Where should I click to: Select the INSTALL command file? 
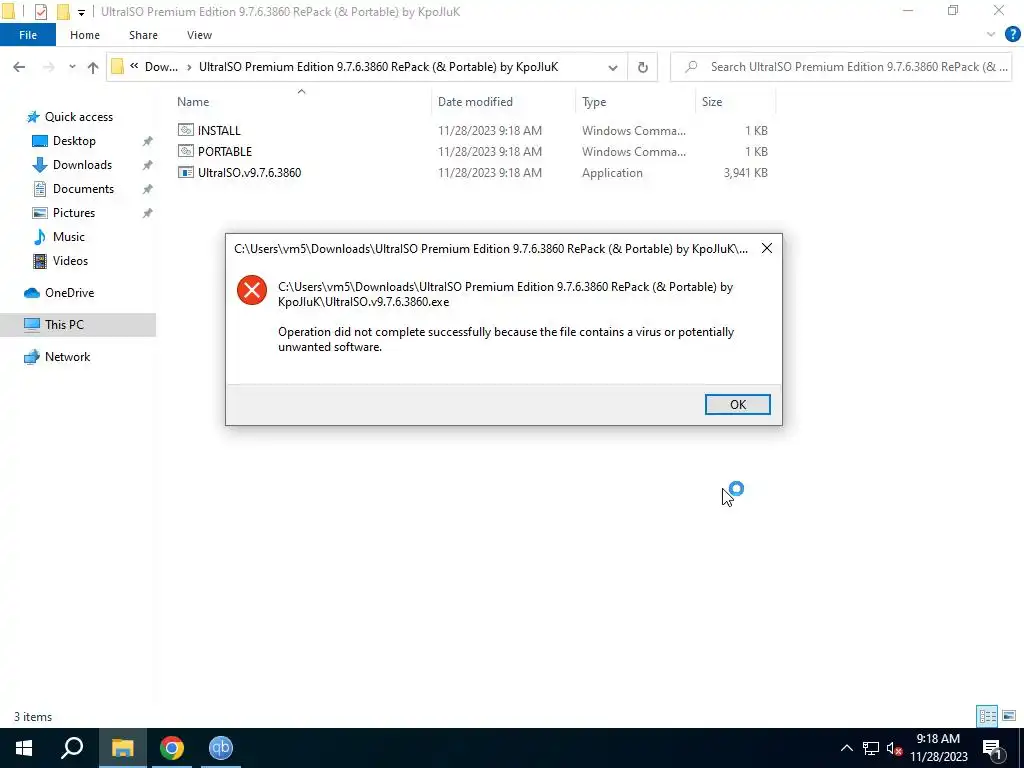tap(219, 131)
